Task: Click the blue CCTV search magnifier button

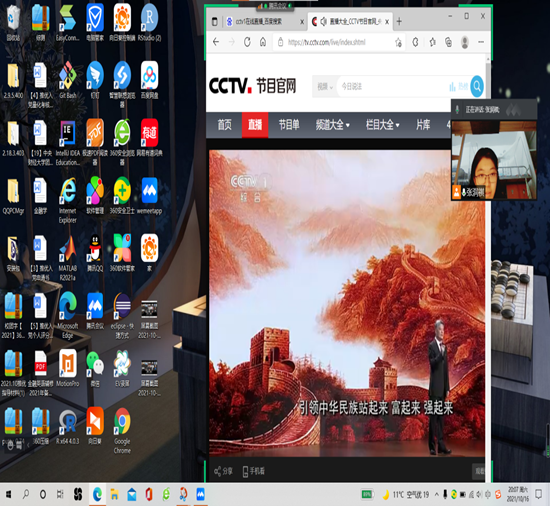Action: click(x=477, y=86)
